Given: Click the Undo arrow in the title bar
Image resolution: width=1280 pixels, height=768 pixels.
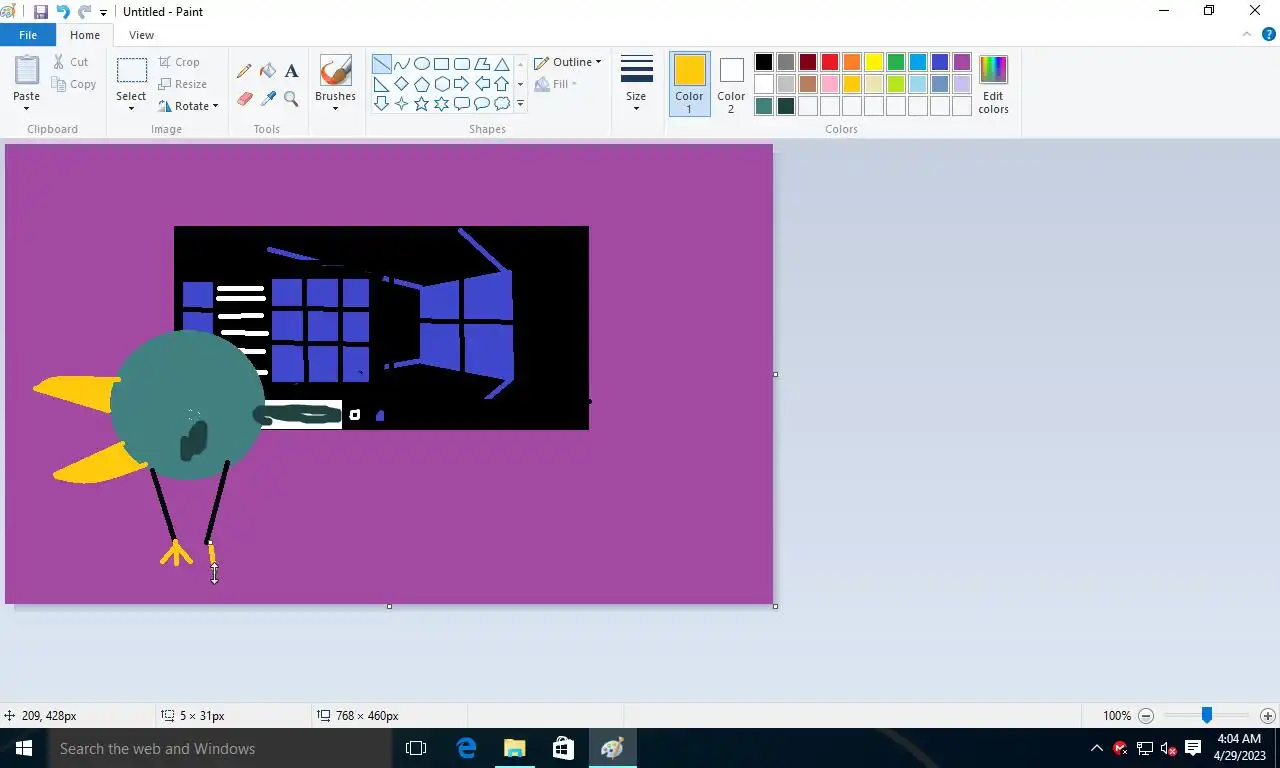Looking at the screenshot, I should (63, 12).
